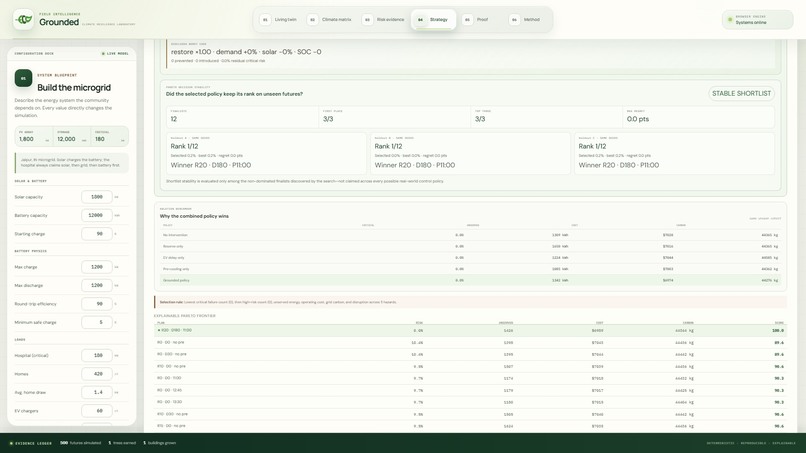This screenshot has width=806, height=453.
Task: Click the Grounded leaf logo icon
Action: pos(24,20)
